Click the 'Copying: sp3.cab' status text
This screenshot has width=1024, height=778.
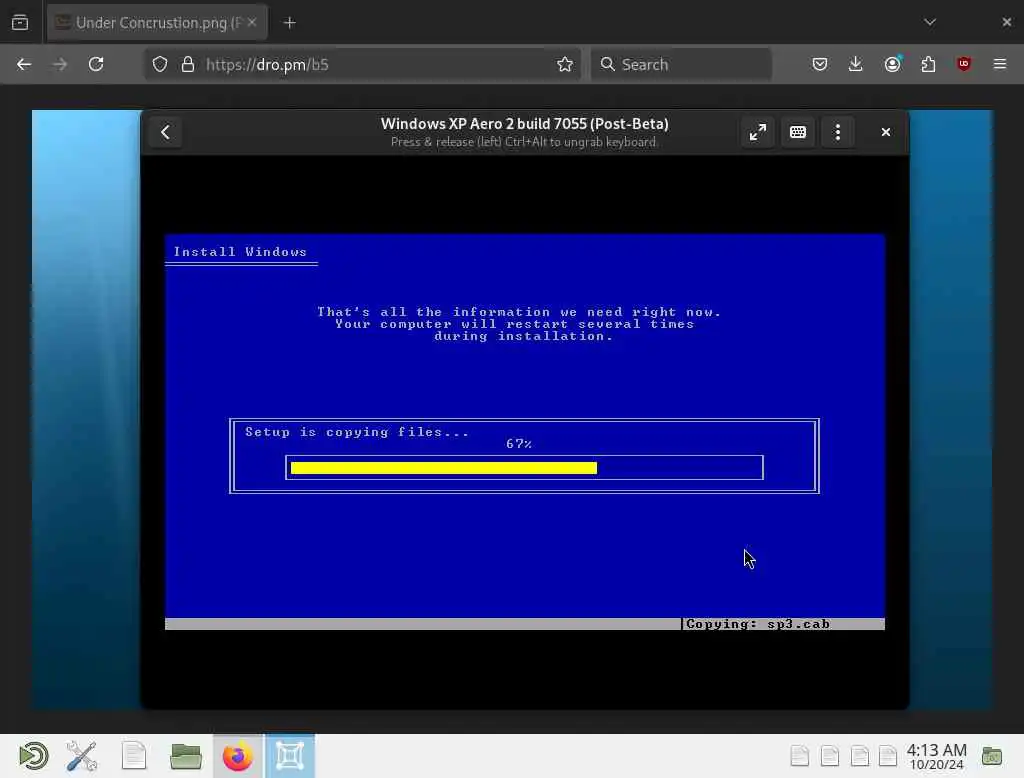coord(758,624)
